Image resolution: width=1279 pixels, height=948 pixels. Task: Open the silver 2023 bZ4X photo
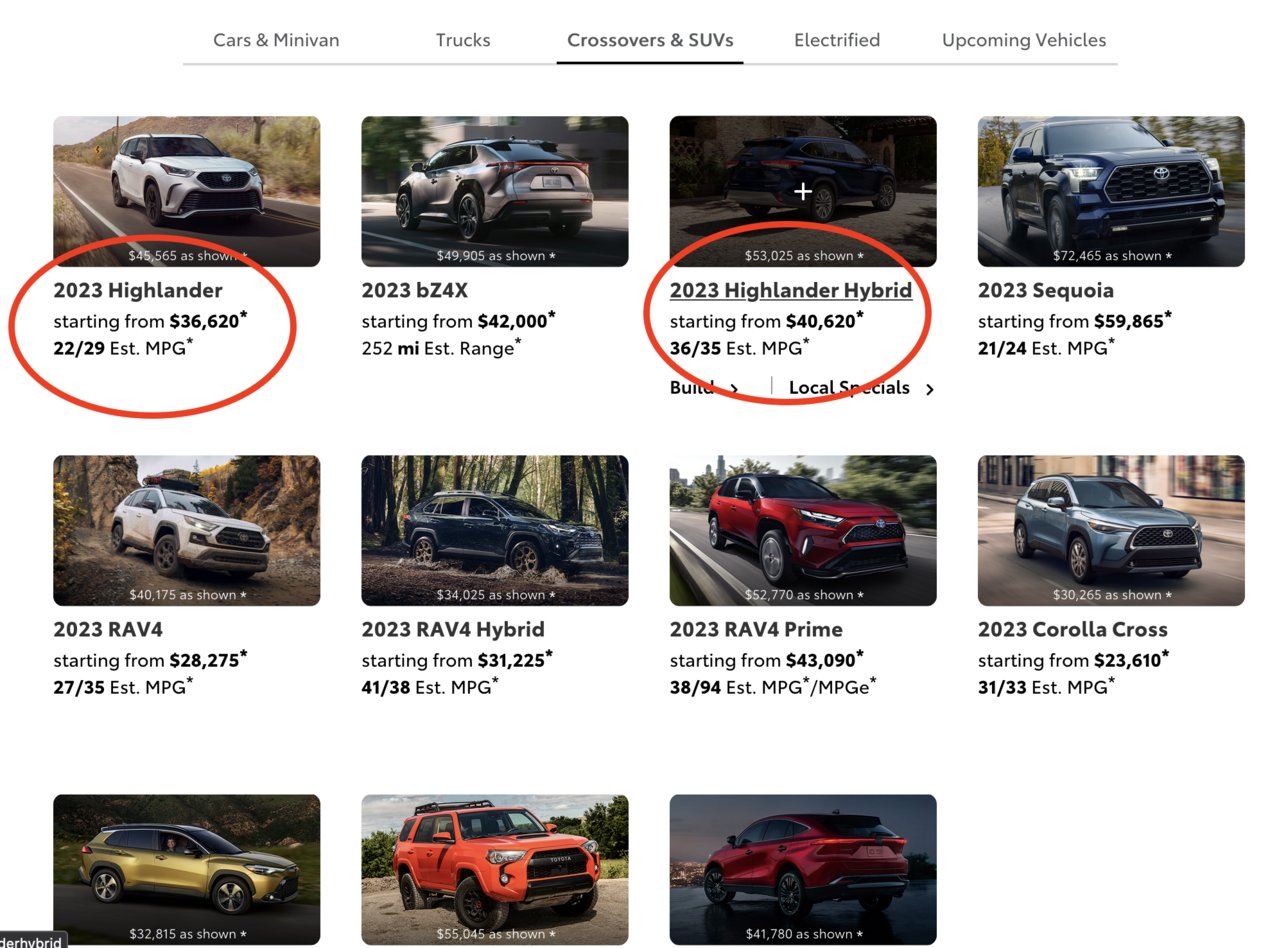click(495, 191)
